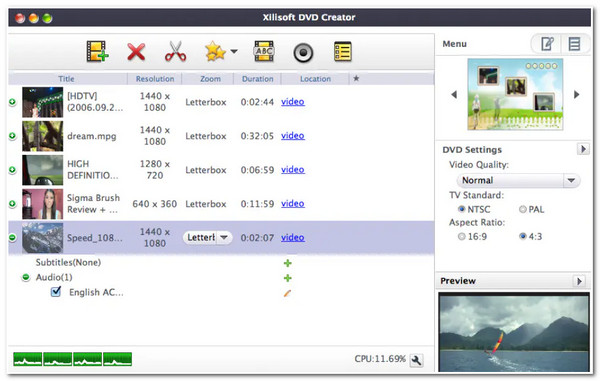Open the video link for Sigma Brush Review
This screenshot has width=600, height=381.
coord(293,204)
